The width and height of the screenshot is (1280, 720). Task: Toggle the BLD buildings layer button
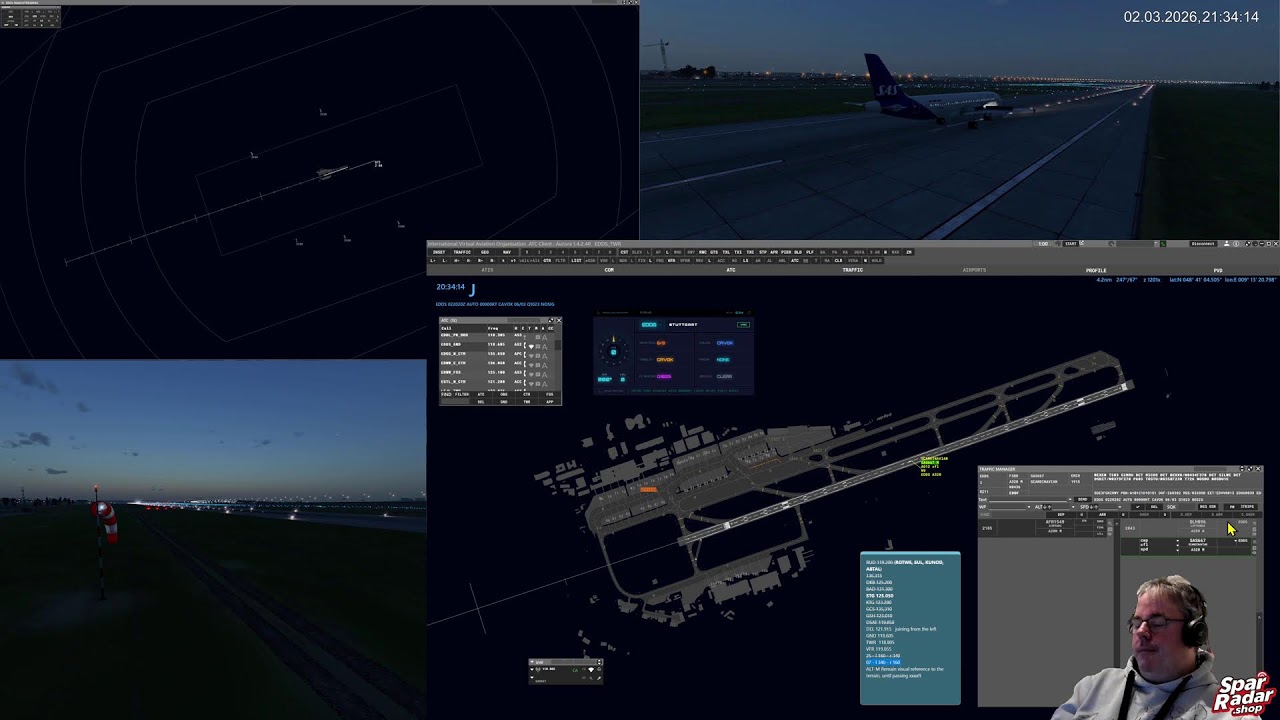tap(798, 252)
